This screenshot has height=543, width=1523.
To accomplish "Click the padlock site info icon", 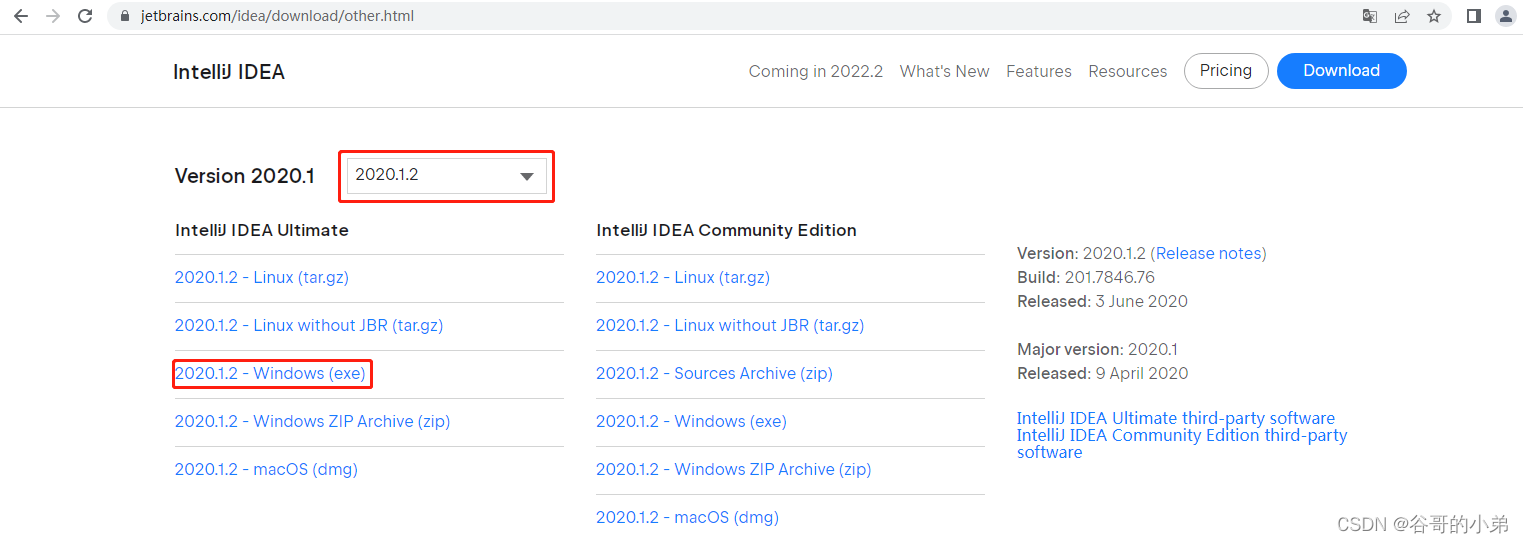I will (x=125, y=16).
